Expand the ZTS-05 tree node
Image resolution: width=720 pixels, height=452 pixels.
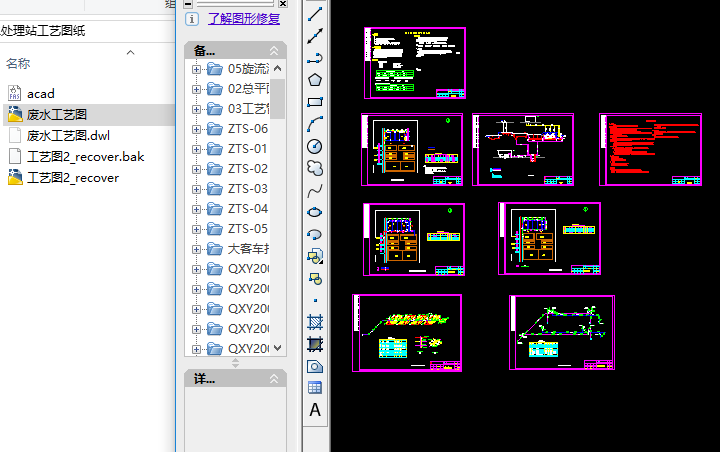click(x=196, y=229)
